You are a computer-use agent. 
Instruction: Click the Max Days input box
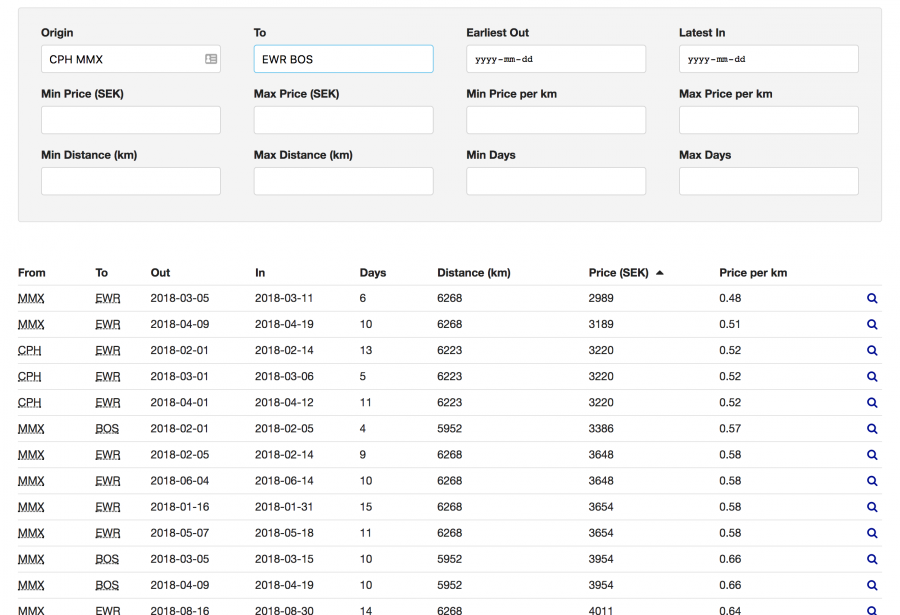[x=768, y=182]
